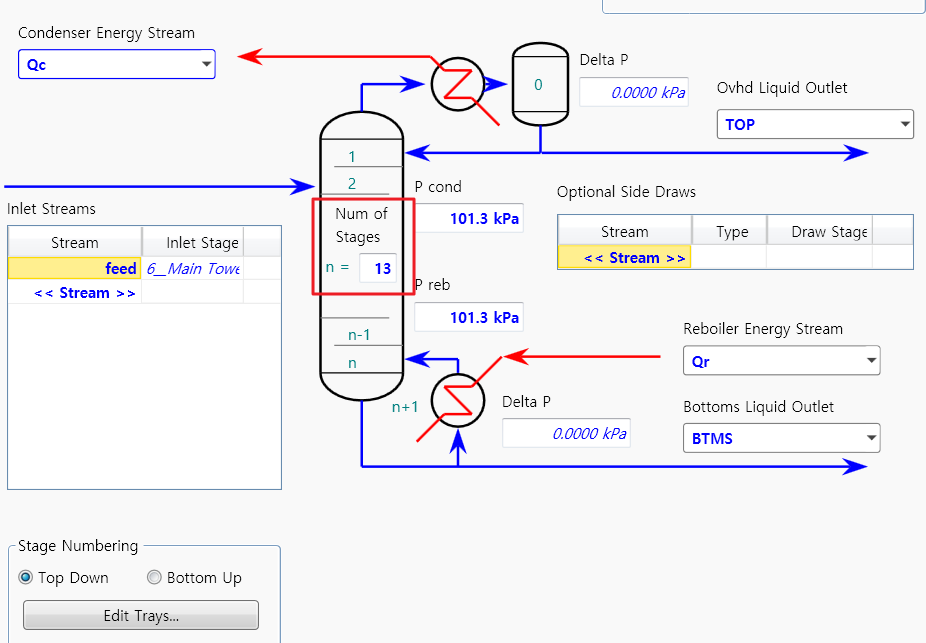Click the << Stream >> row in Inlet Streams
926x643 pixels.
74,293
